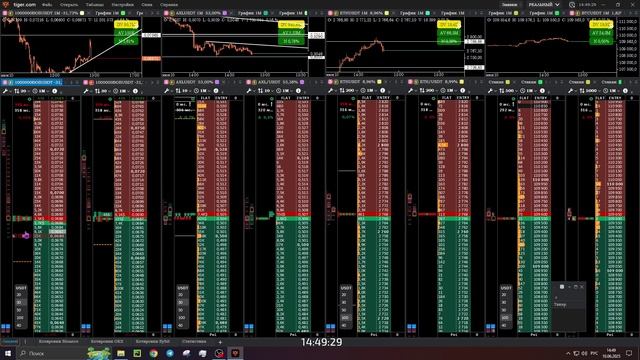Click yellow DV label on ETHUSDT chart
Screen dimensions: 640x360
pos(449,25)
